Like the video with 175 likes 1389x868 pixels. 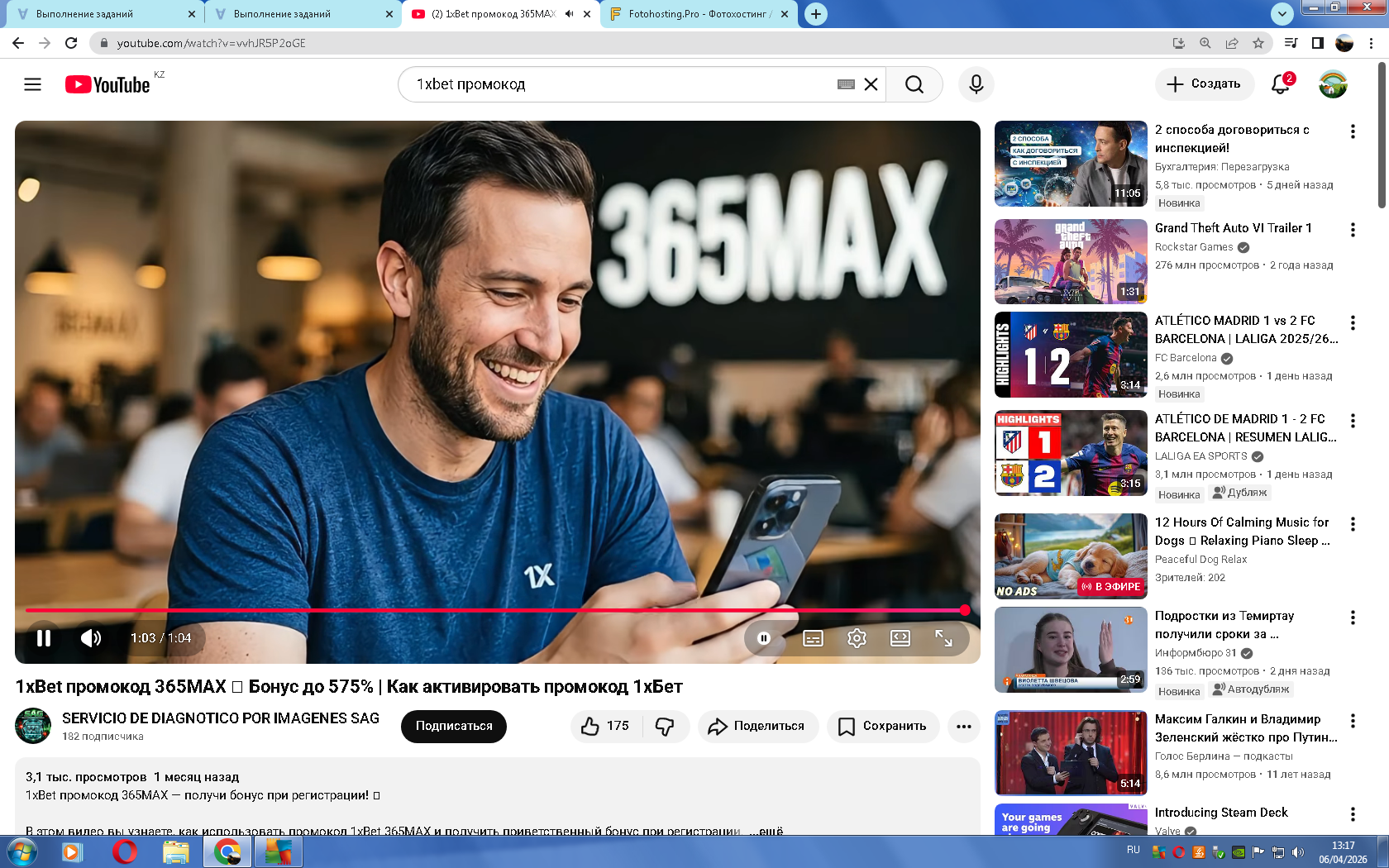[605, 727]
